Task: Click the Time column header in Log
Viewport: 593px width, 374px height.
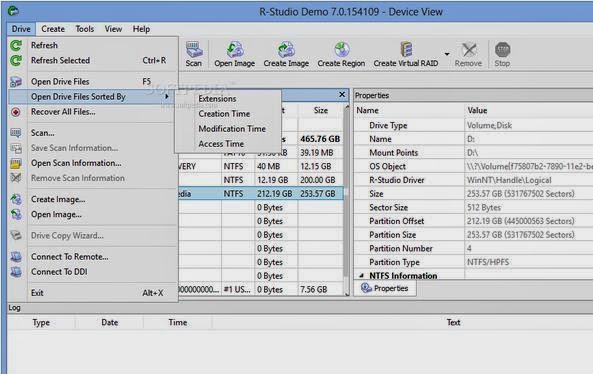Action: point(178,323)
